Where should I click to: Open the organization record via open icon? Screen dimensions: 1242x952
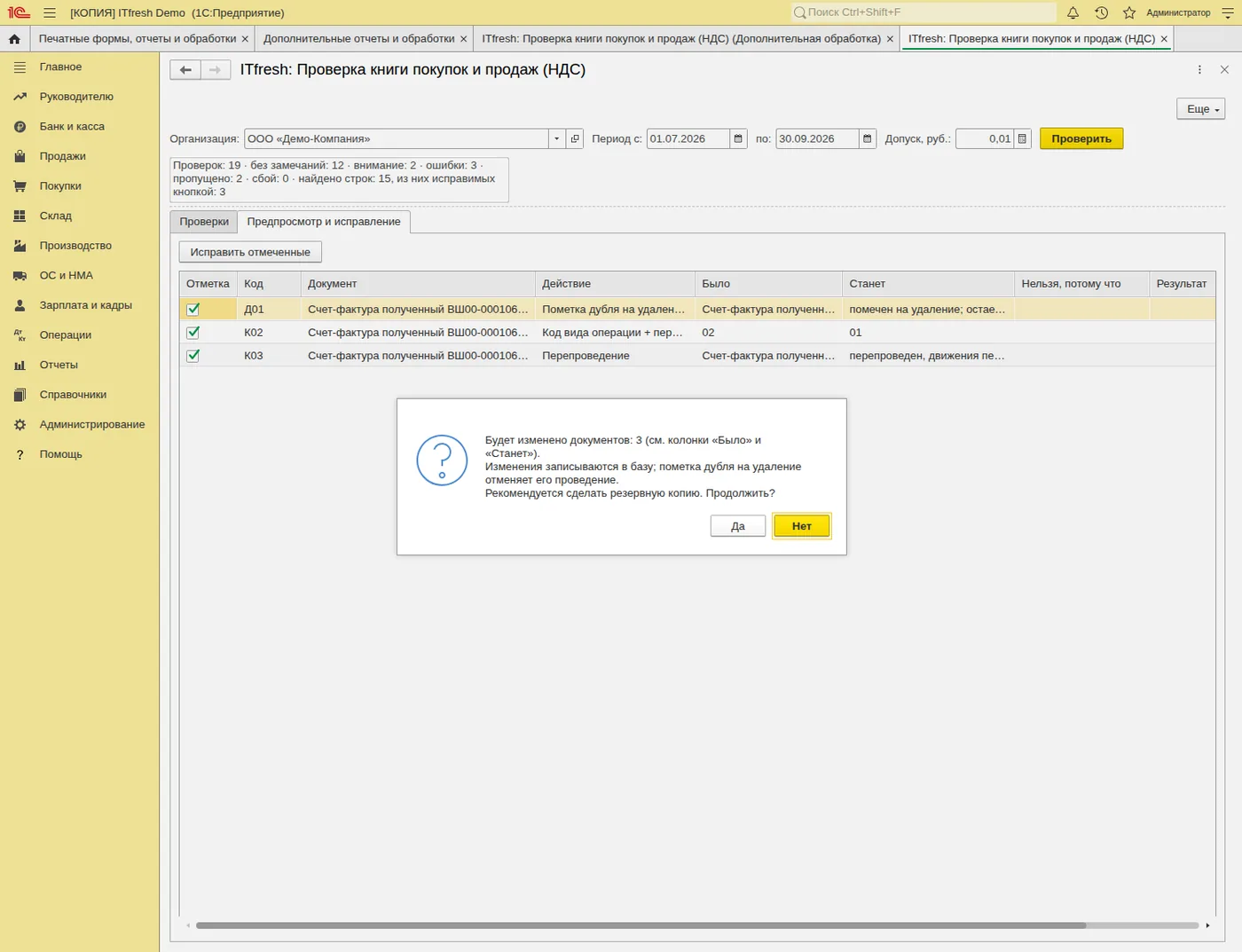click(x=575, y=138)
